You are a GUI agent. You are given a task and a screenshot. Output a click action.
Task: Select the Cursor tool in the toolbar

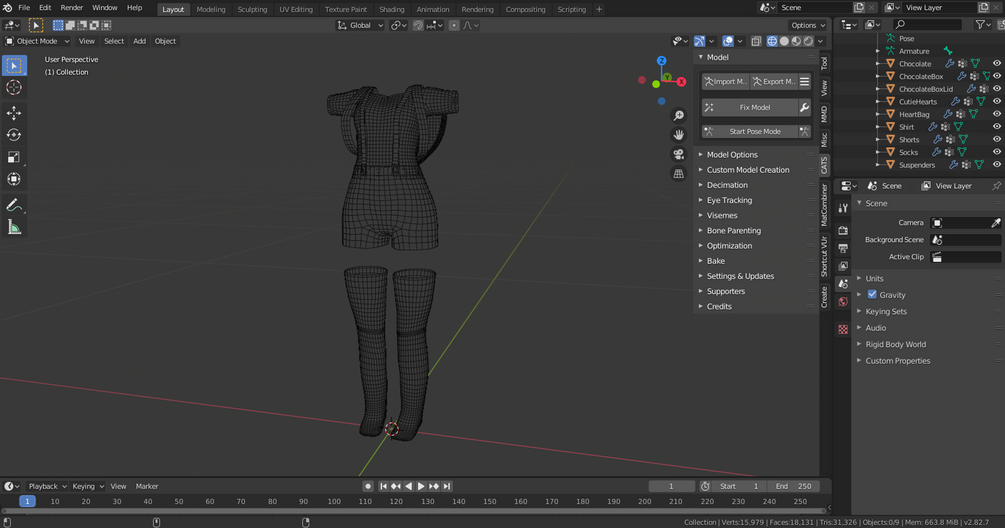coord(14,88)
